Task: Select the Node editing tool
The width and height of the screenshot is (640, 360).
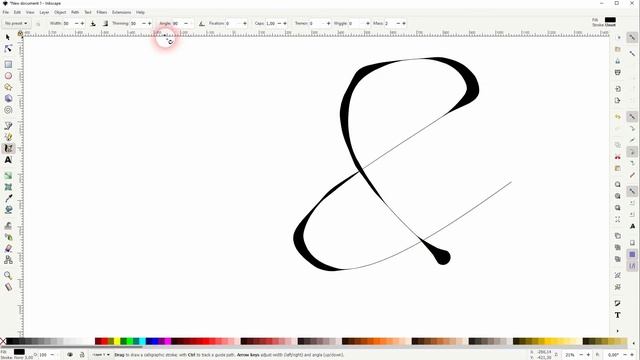Action: 8,49
